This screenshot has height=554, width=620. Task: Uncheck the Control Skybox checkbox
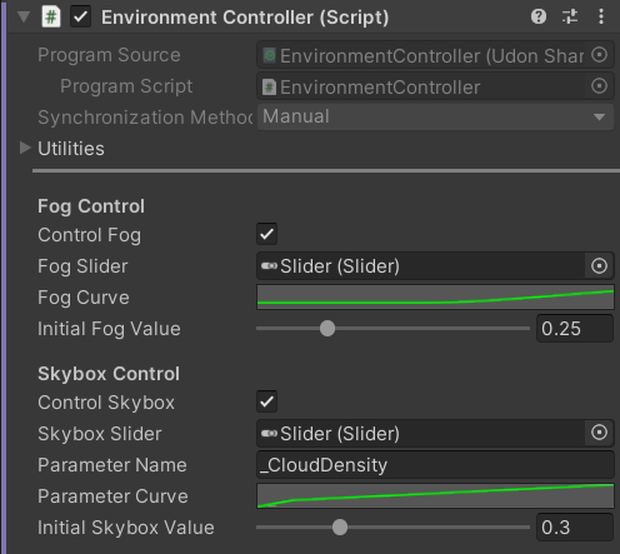click(x=267, y=402)
